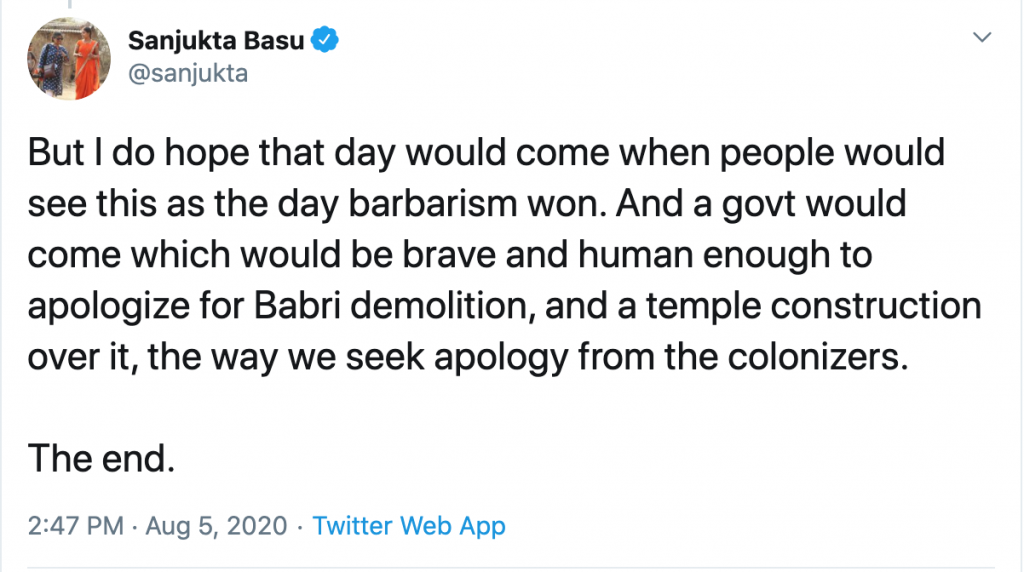Click the person in blue in avatar
Image resolution: width=1024 pixels, height=572 pixels.
[54, 65]
